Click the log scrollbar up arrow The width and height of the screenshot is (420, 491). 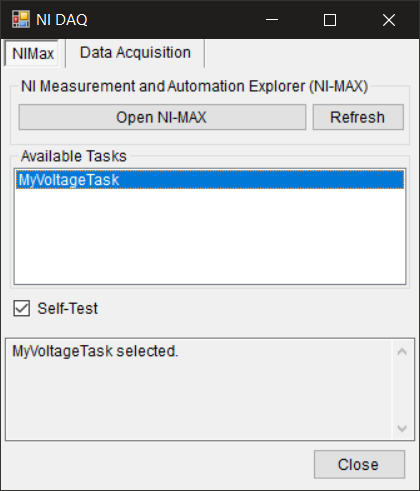(402, 351)
